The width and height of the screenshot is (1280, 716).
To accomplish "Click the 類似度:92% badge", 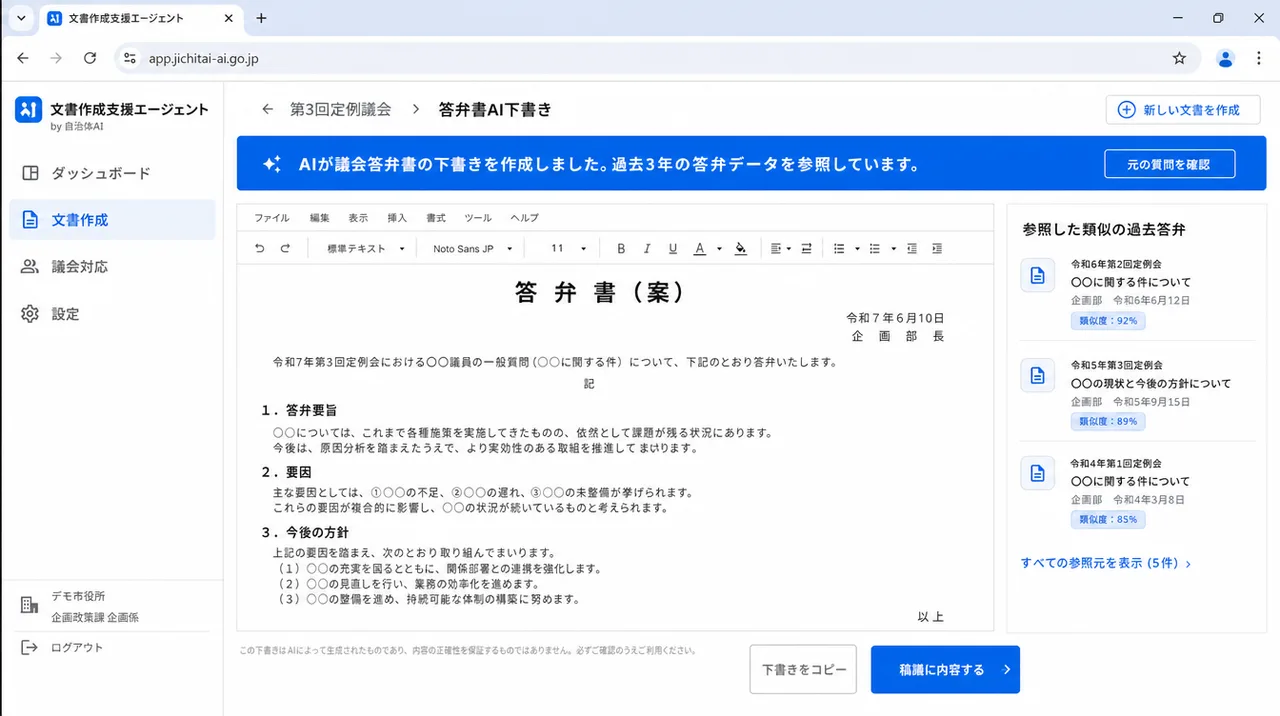I will [1108, 321].
